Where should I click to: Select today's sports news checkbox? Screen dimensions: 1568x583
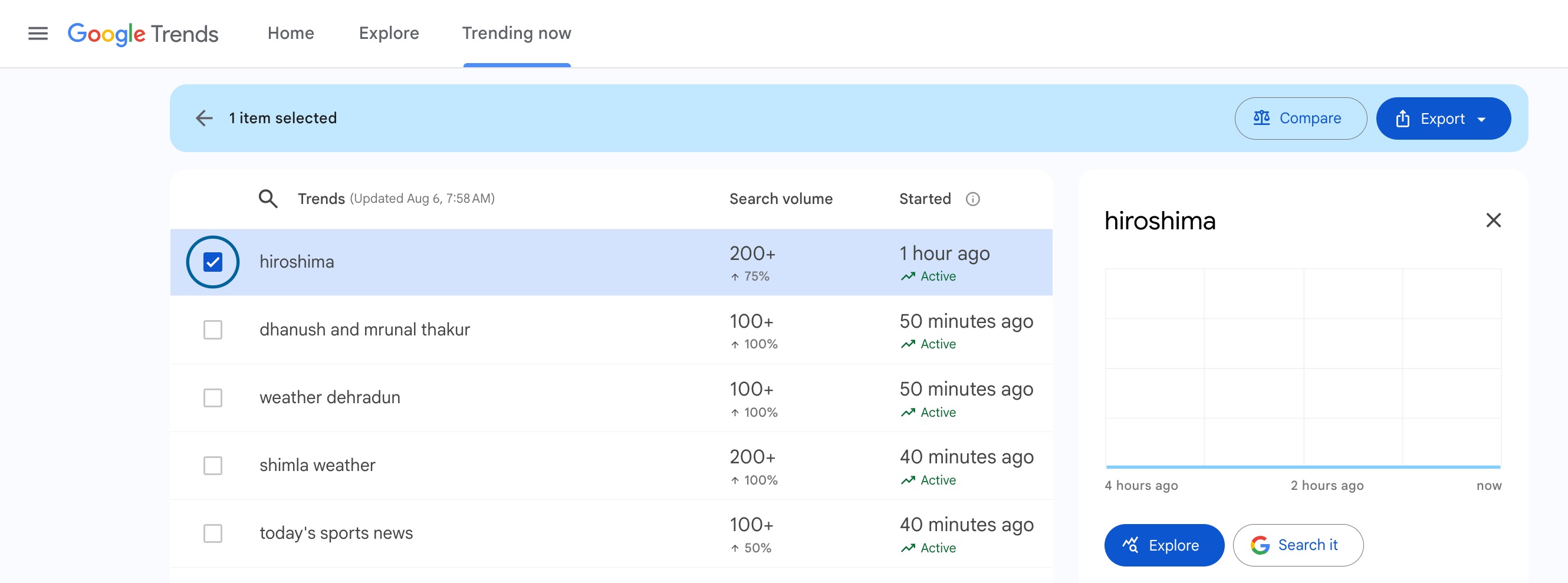point(212,533)
